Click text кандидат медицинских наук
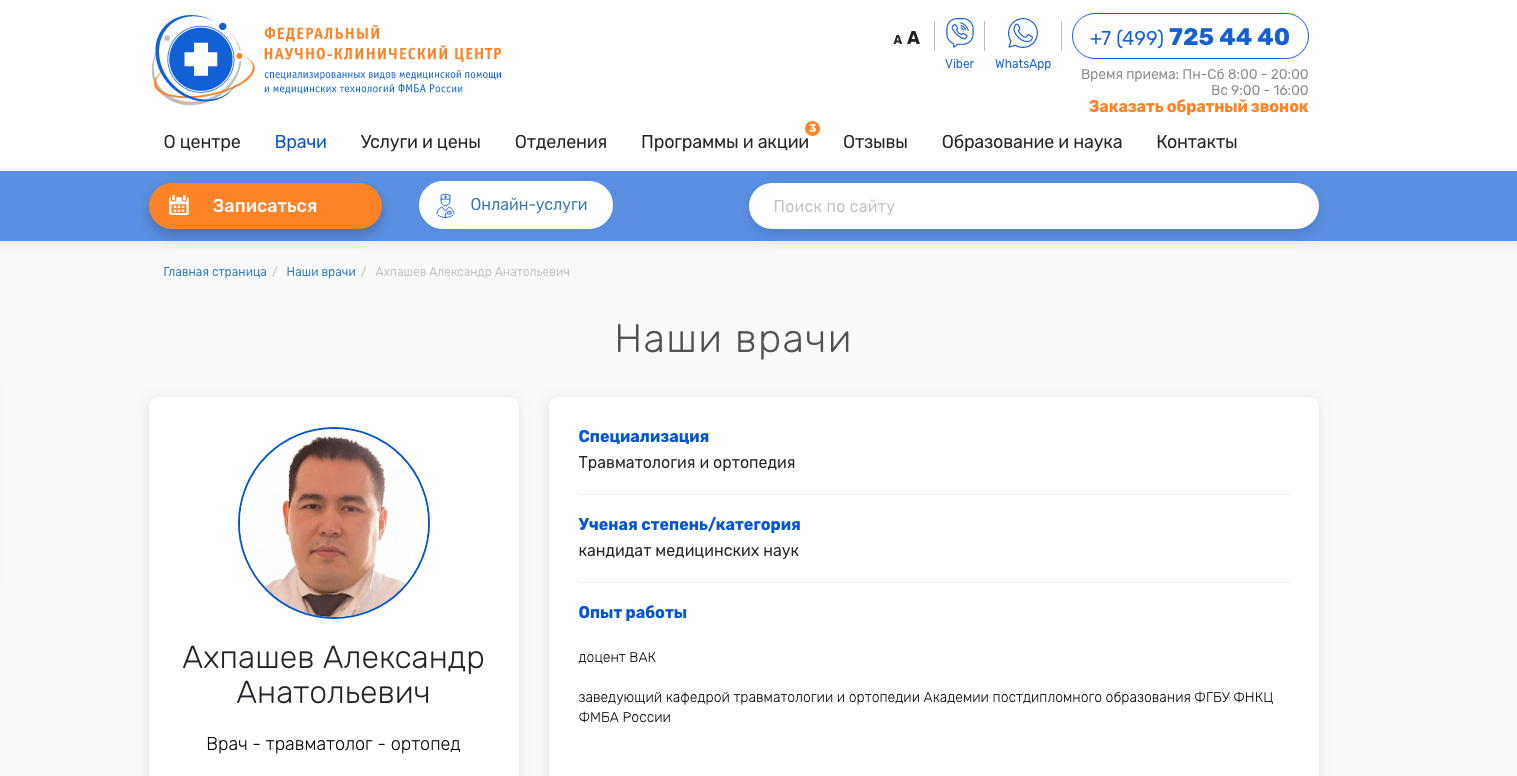Screen dimensions: 1517x776 pos(689,551)
